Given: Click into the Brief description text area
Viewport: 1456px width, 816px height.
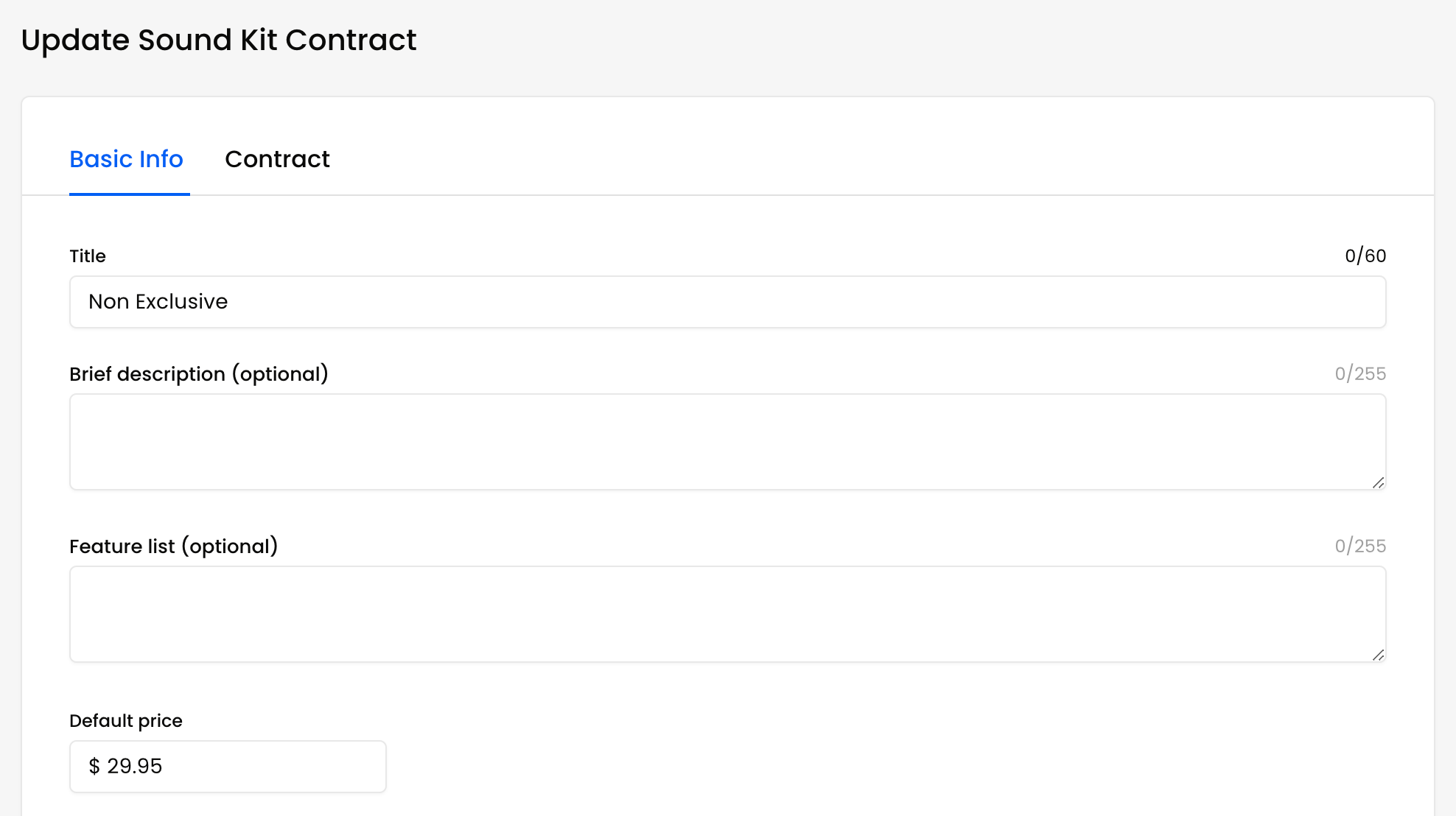Looking at the screenshot, I should coord(727,441).
